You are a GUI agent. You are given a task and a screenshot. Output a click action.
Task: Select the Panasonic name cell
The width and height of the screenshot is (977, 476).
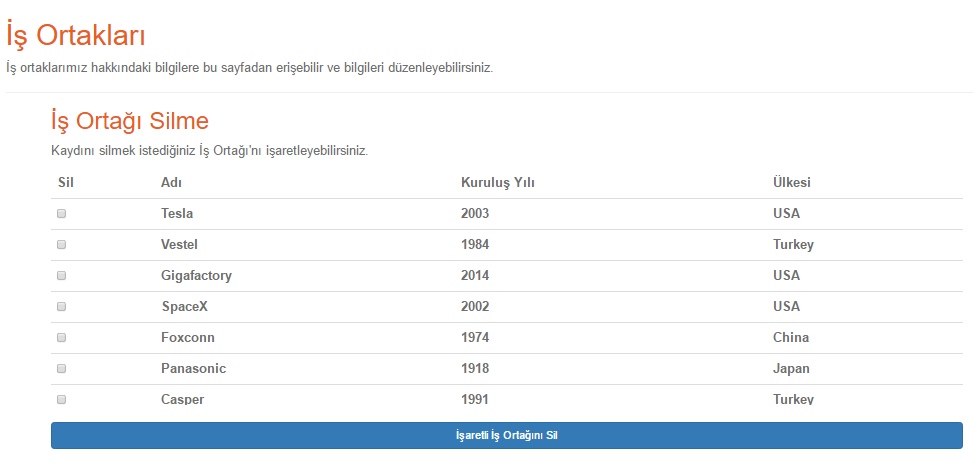coord(193,369)
